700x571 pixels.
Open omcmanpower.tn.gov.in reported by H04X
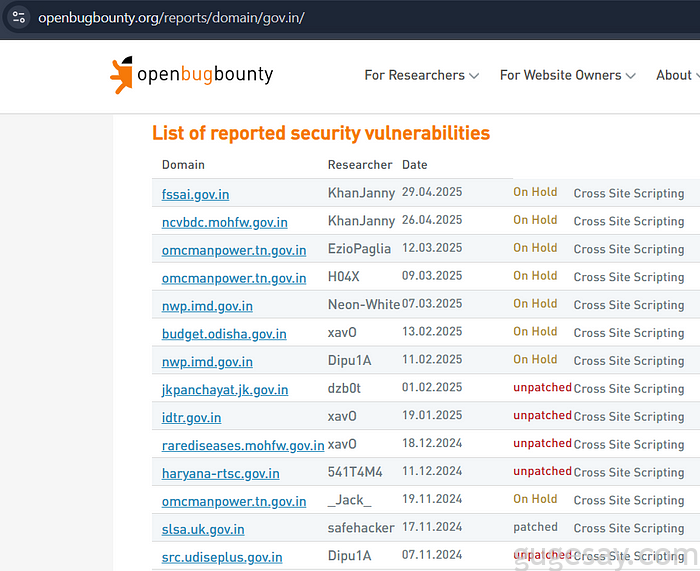click(x=234, y=278)
